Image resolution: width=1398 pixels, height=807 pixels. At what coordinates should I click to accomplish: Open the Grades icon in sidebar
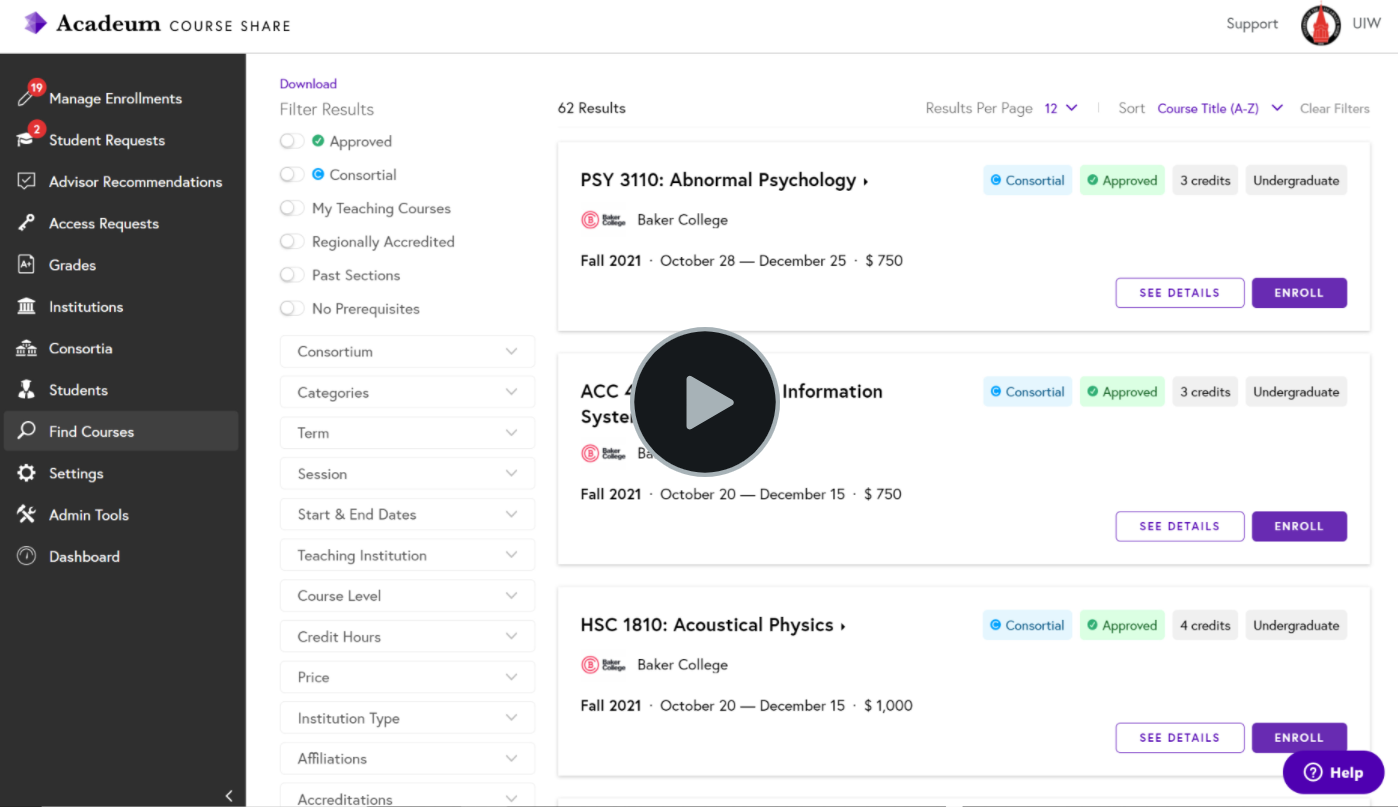pos(27,265)
